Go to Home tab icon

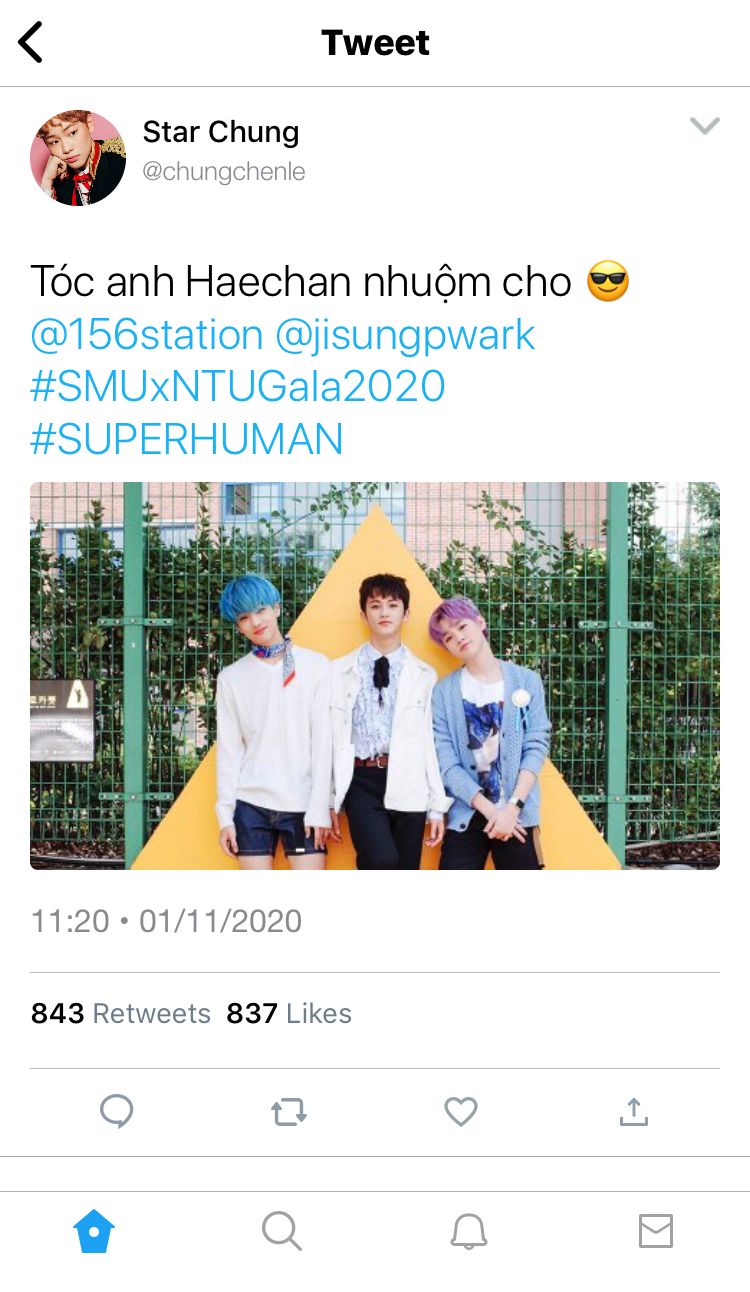click(x=94, y=1231)
